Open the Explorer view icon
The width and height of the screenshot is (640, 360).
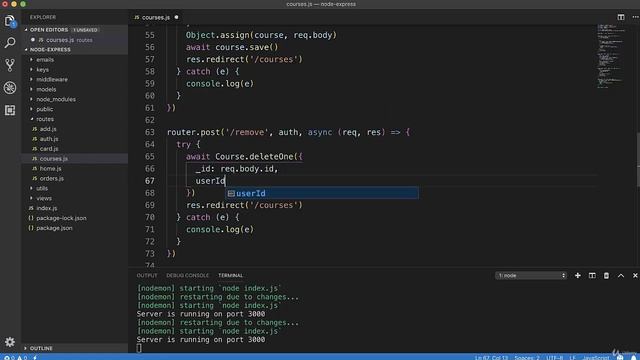(x=10, y=21)
